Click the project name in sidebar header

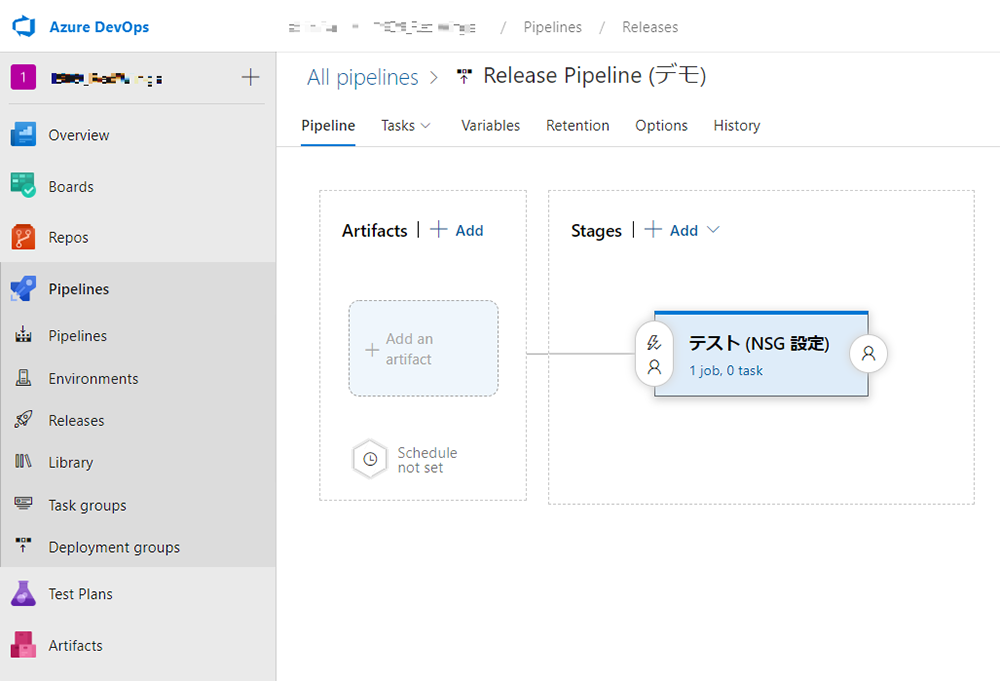click(107, 78)
